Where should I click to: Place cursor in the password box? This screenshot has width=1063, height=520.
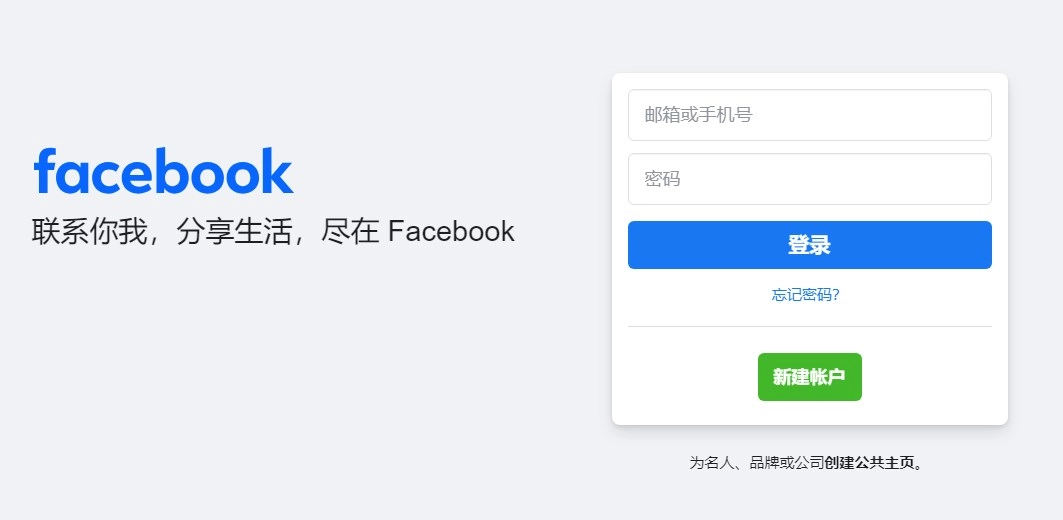point(809,179)
